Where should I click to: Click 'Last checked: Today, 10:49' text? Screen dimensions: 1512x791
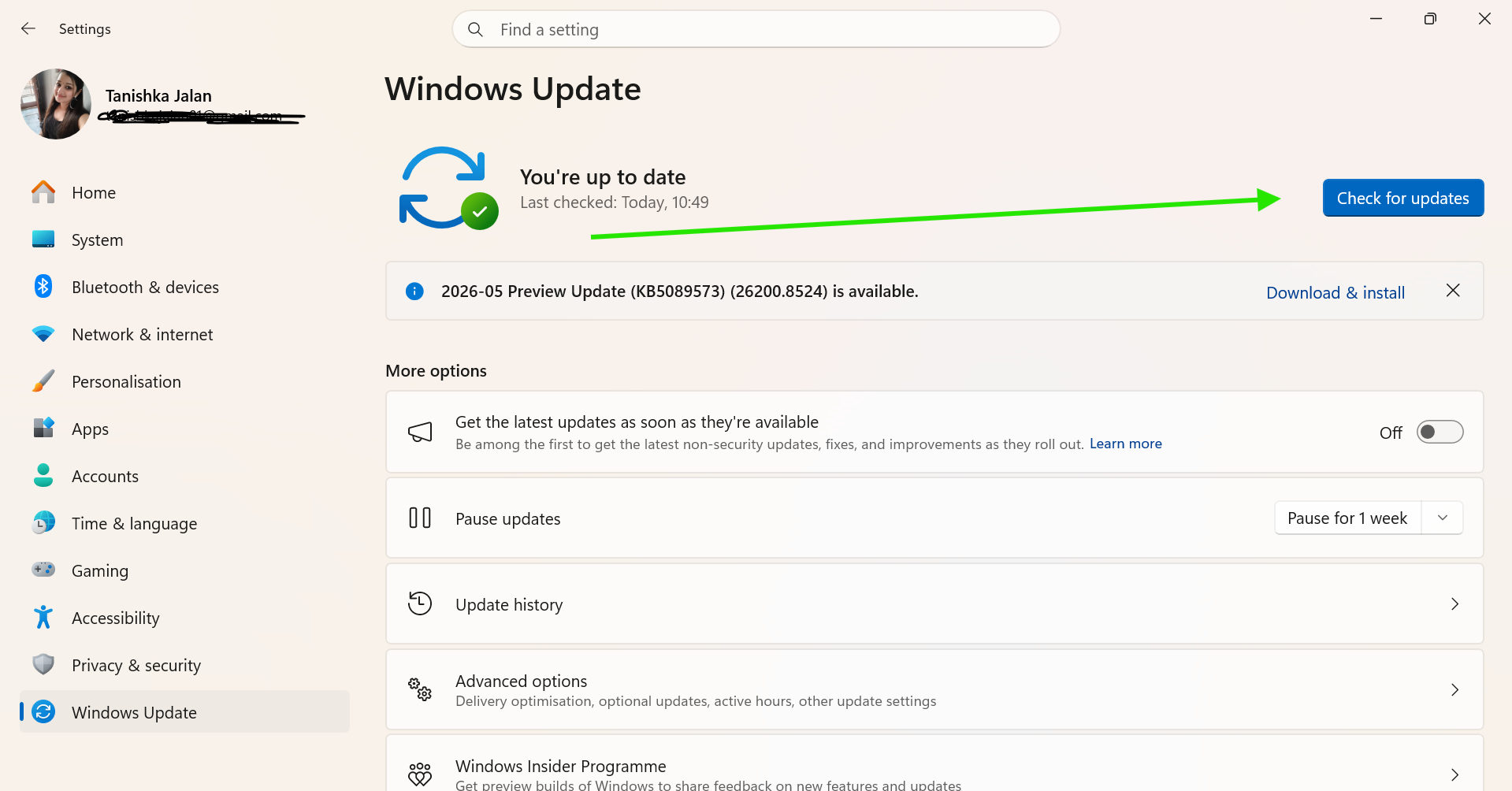(x=615, y=202)
